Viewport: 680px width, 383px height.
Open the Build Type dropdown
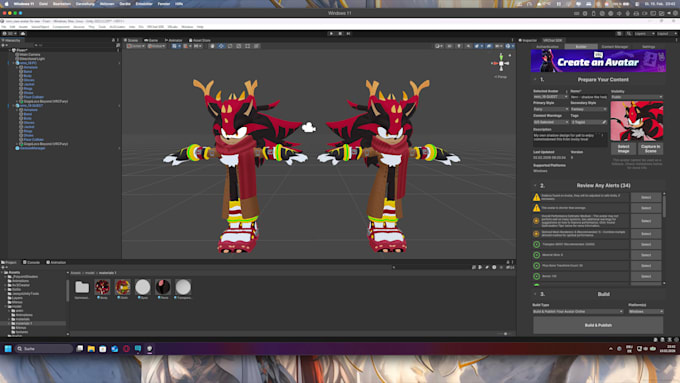(578, 311)
